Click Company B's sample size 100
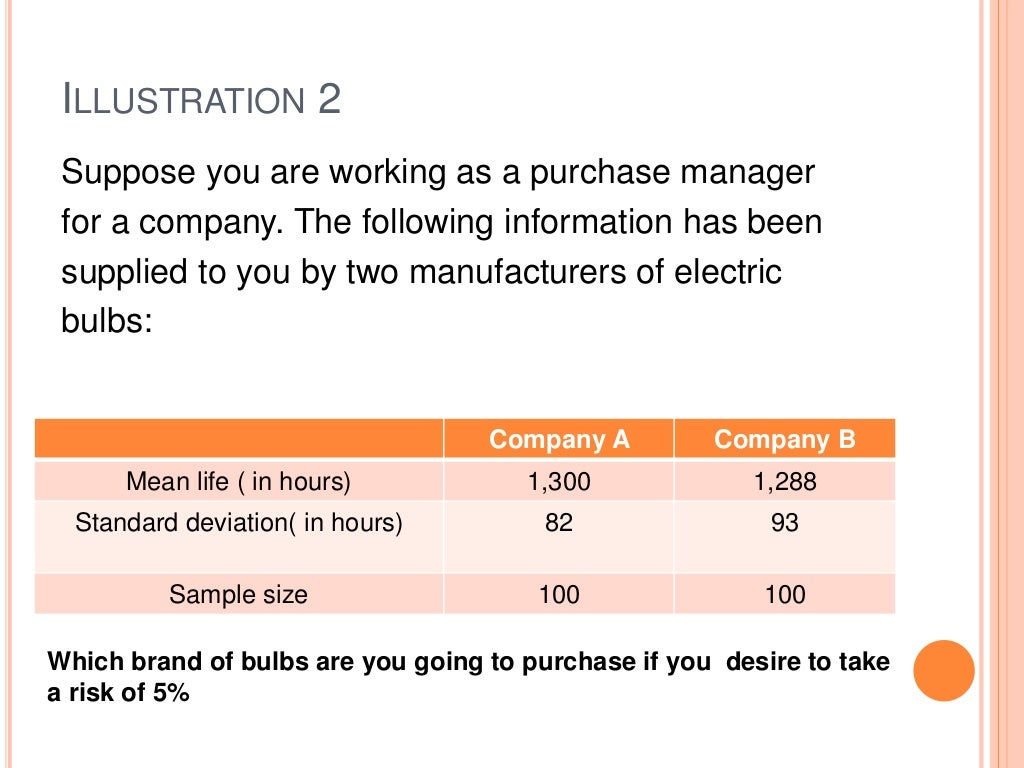The height and width of the screenshot is (768, 1024). [x=784, y=594]
